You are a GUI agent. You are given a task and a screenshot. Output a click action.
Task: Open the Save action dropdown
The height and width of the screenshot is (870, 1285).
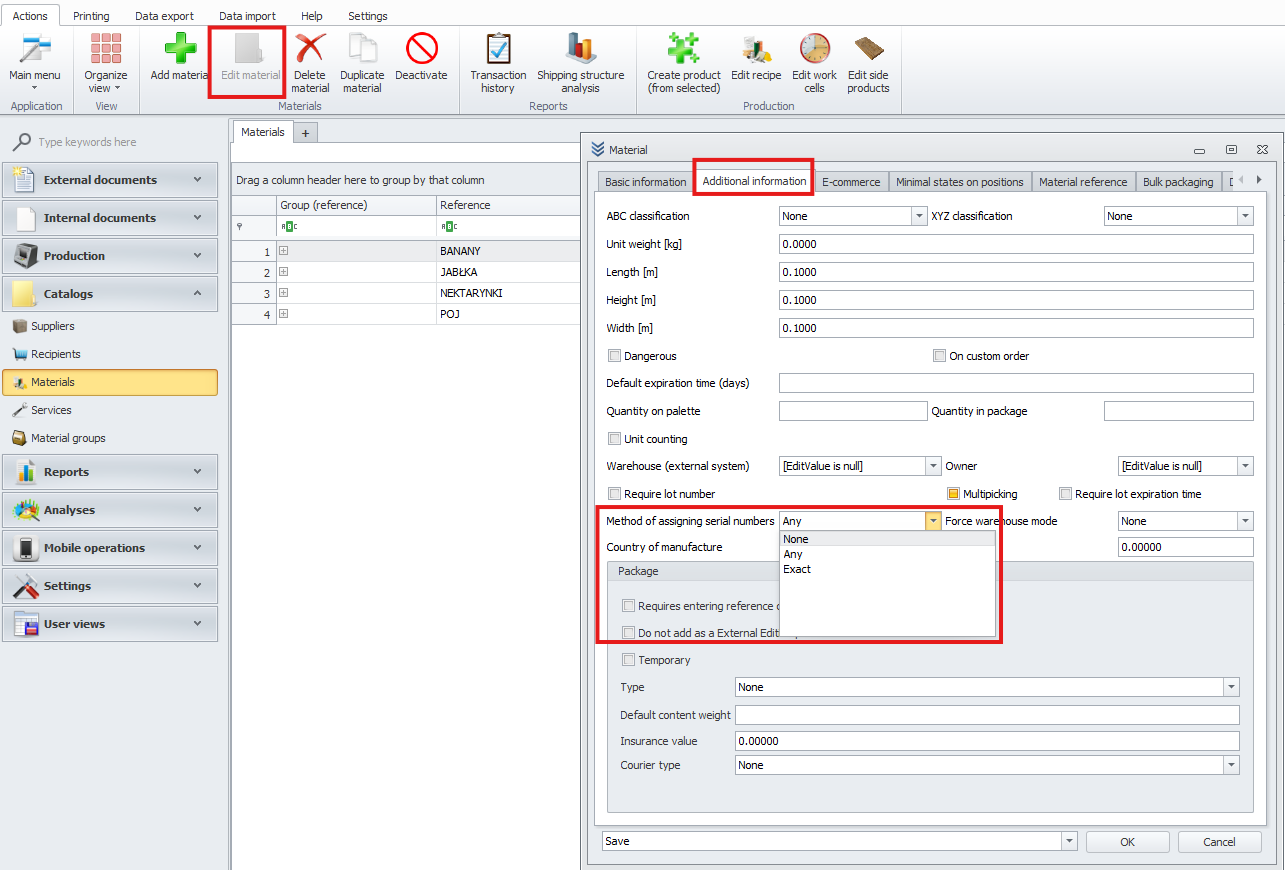[x=1069, y=841]
